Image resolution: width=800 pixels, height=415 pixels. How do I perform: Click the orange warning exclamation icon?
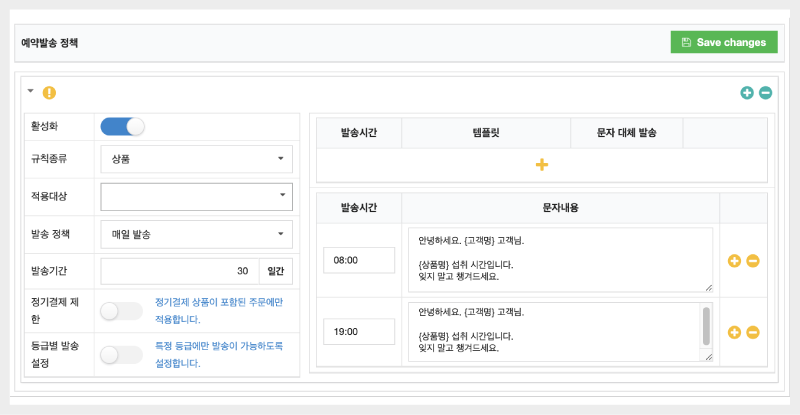(49, 93)
